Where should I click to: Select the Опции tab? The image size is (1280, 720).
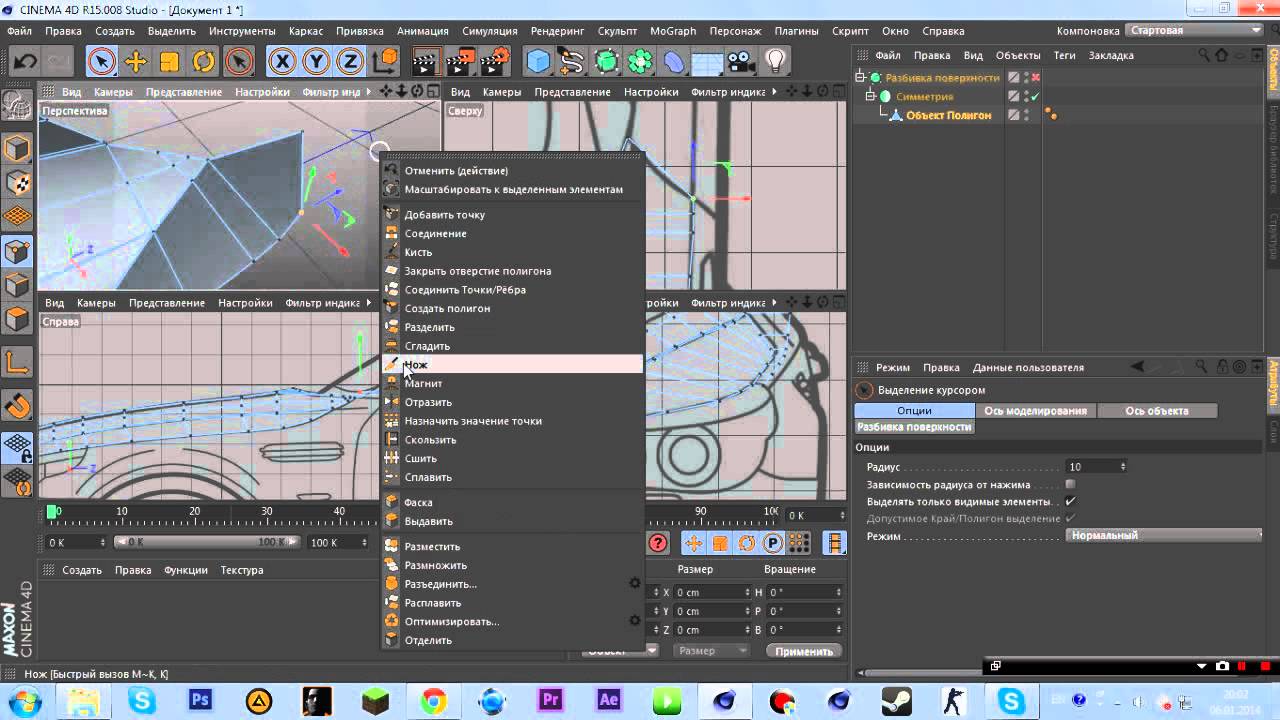click(x=914, y=411)
